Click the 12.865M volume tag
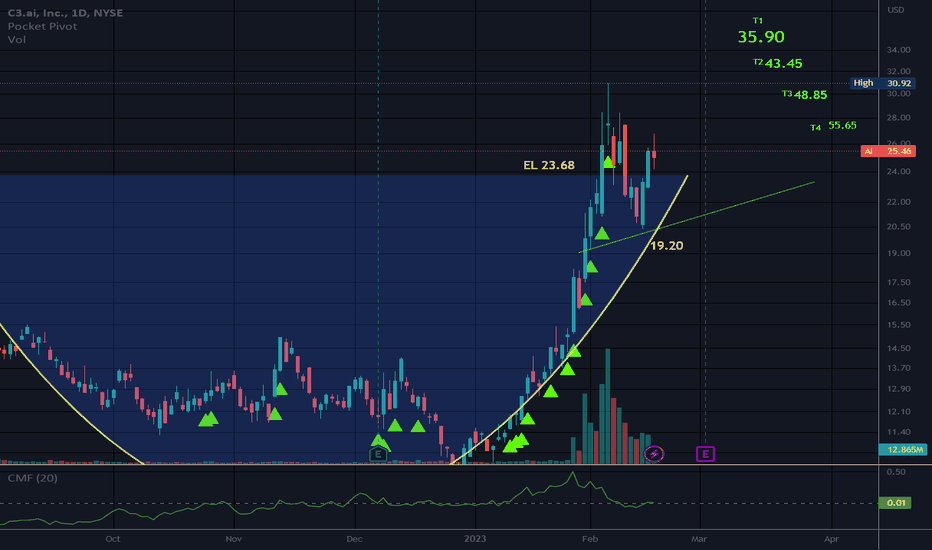Image resolution: width=932 pixels, height=550 pixels. [x=903, y=450]
